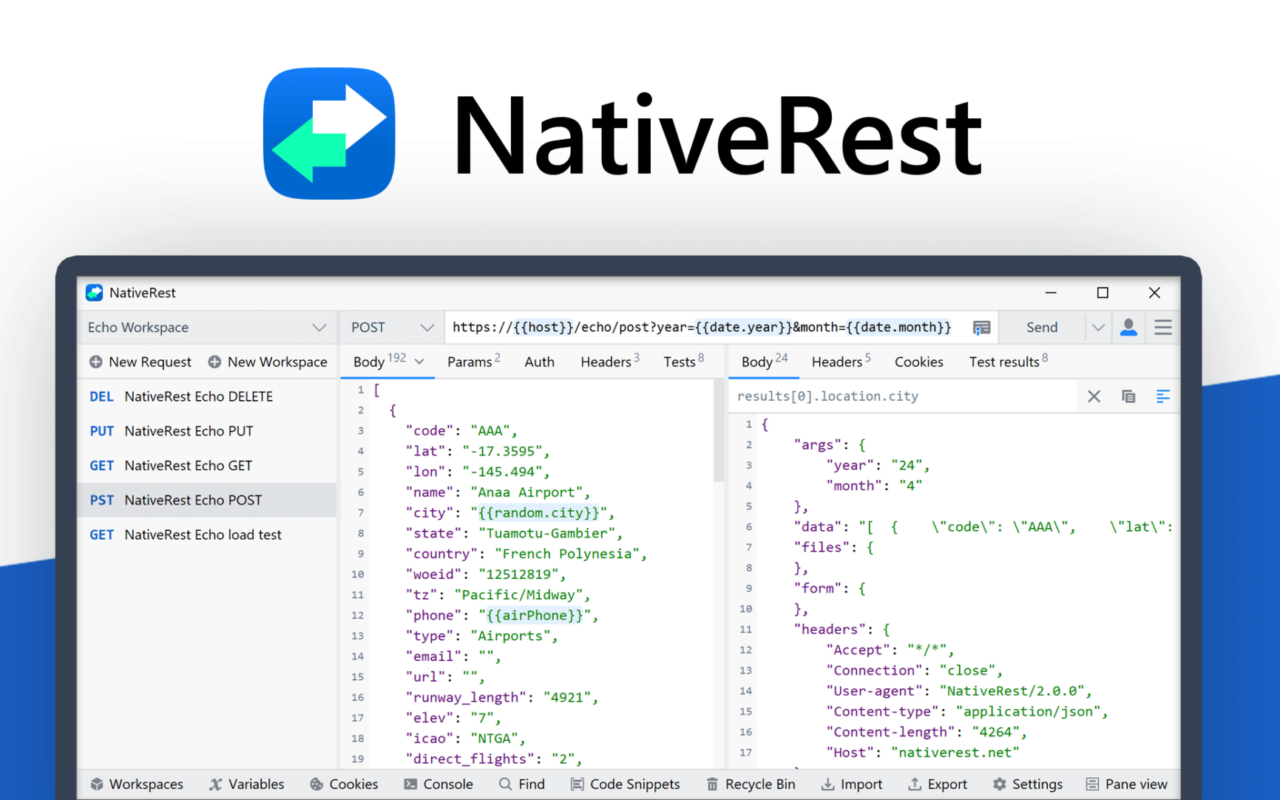
Task: Open Cookies from bottom bar
Action: [344, 784]
